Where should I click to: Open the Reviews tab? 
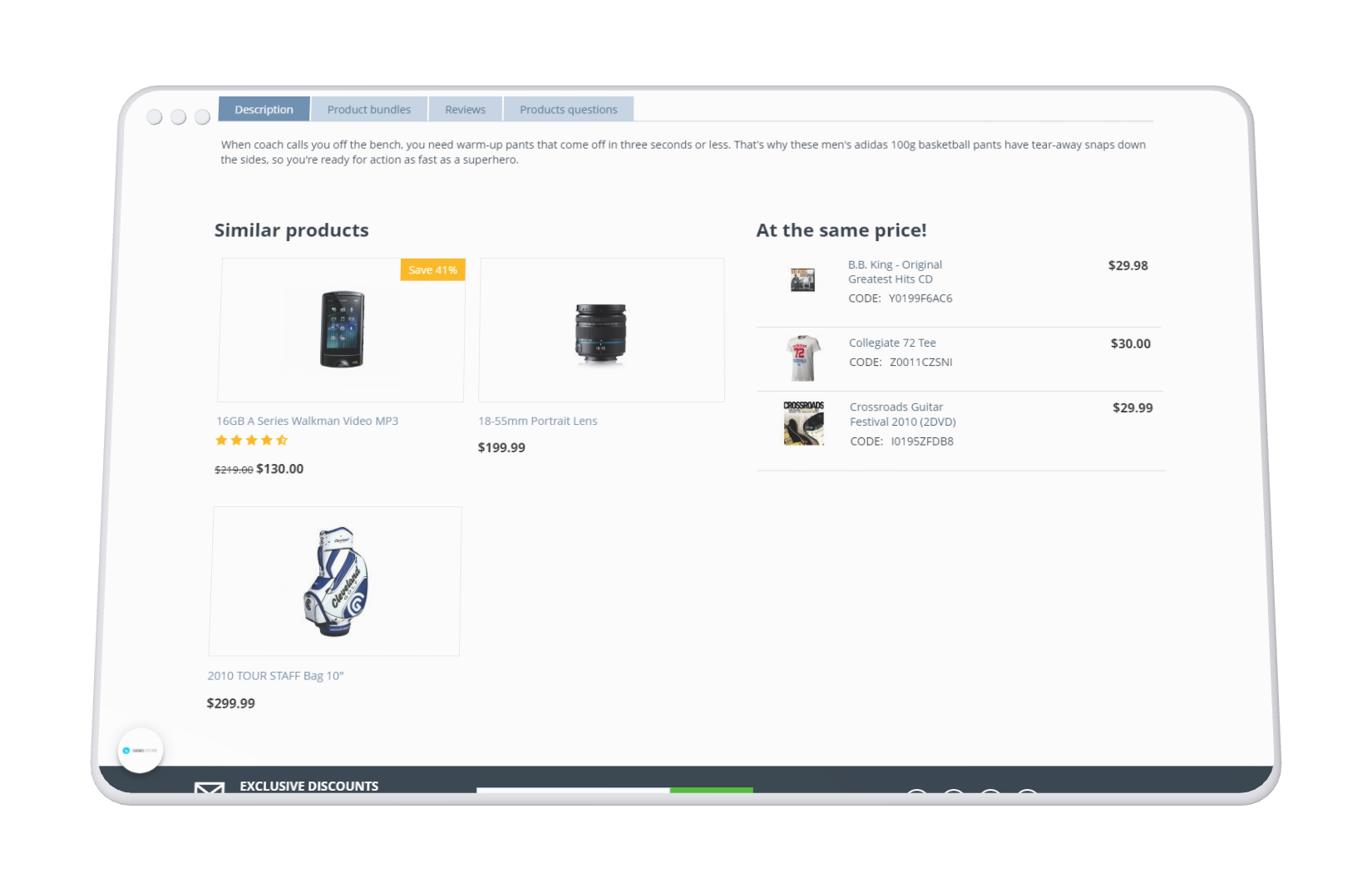click(x=465, y=109)
